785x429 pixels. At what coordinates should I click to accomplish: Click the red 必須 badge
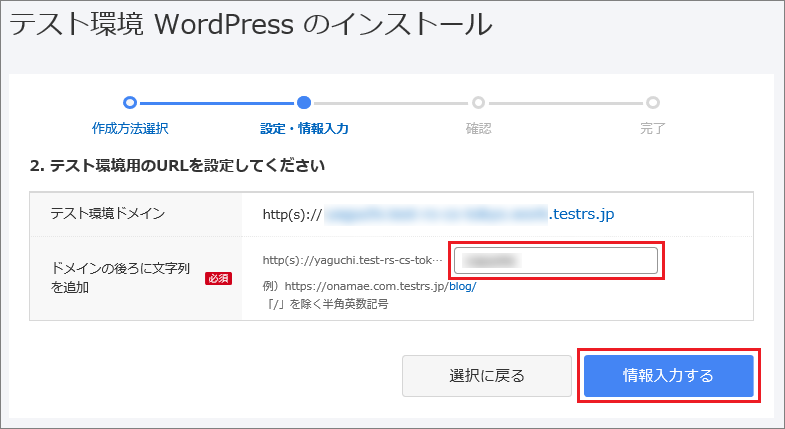click(x=218, y=278)
